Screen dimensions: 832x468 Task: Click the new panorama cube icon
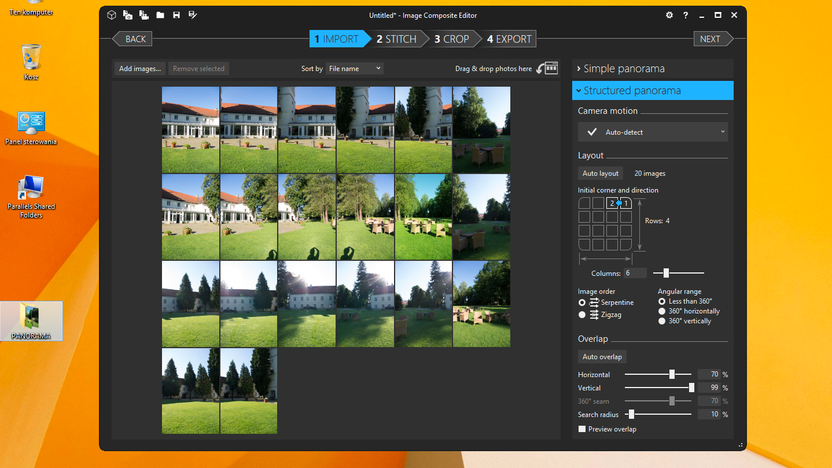click(111, 15)
